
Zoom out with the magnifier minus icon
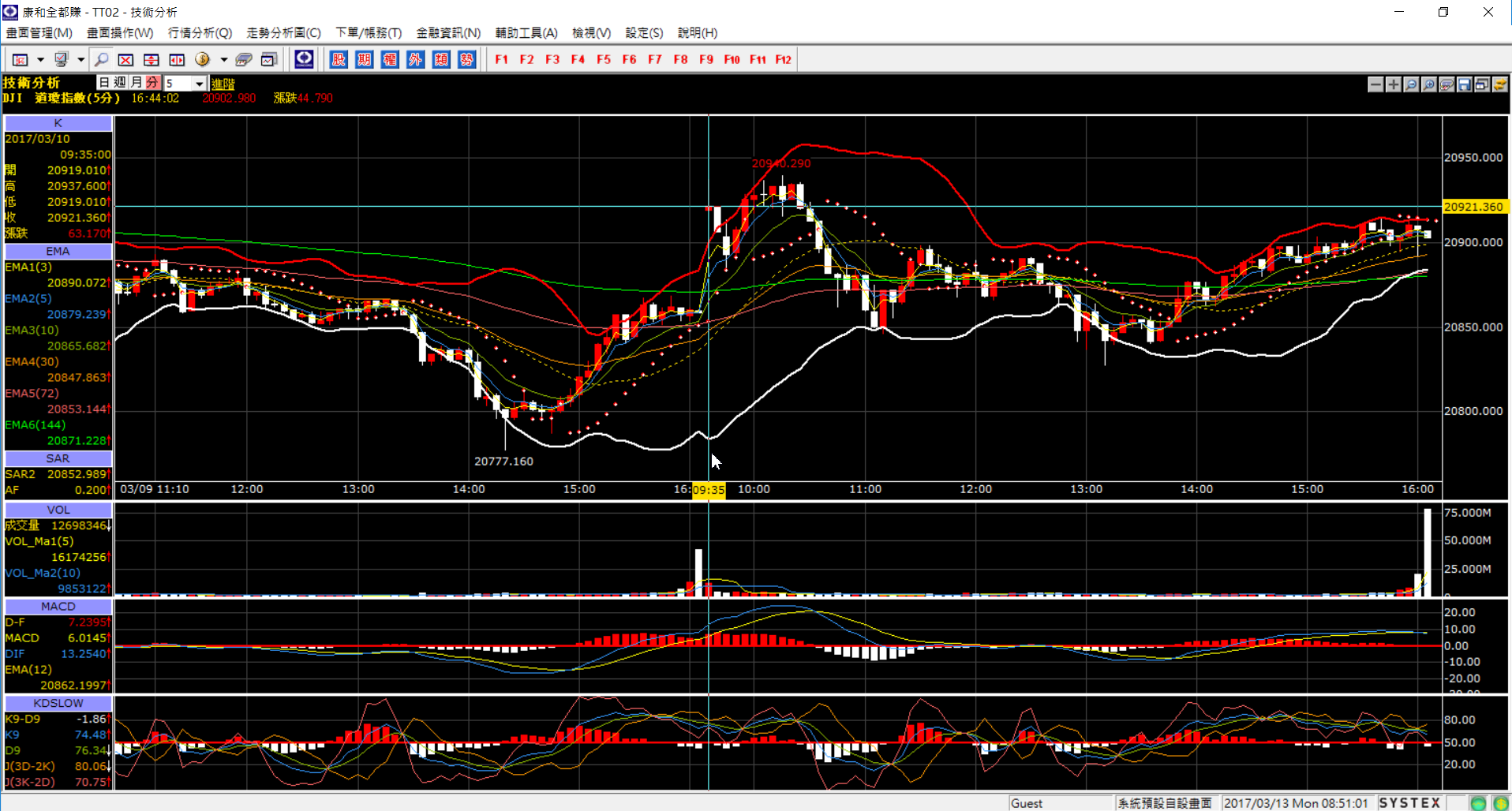pyautogui.click(x=1411, y=84)
